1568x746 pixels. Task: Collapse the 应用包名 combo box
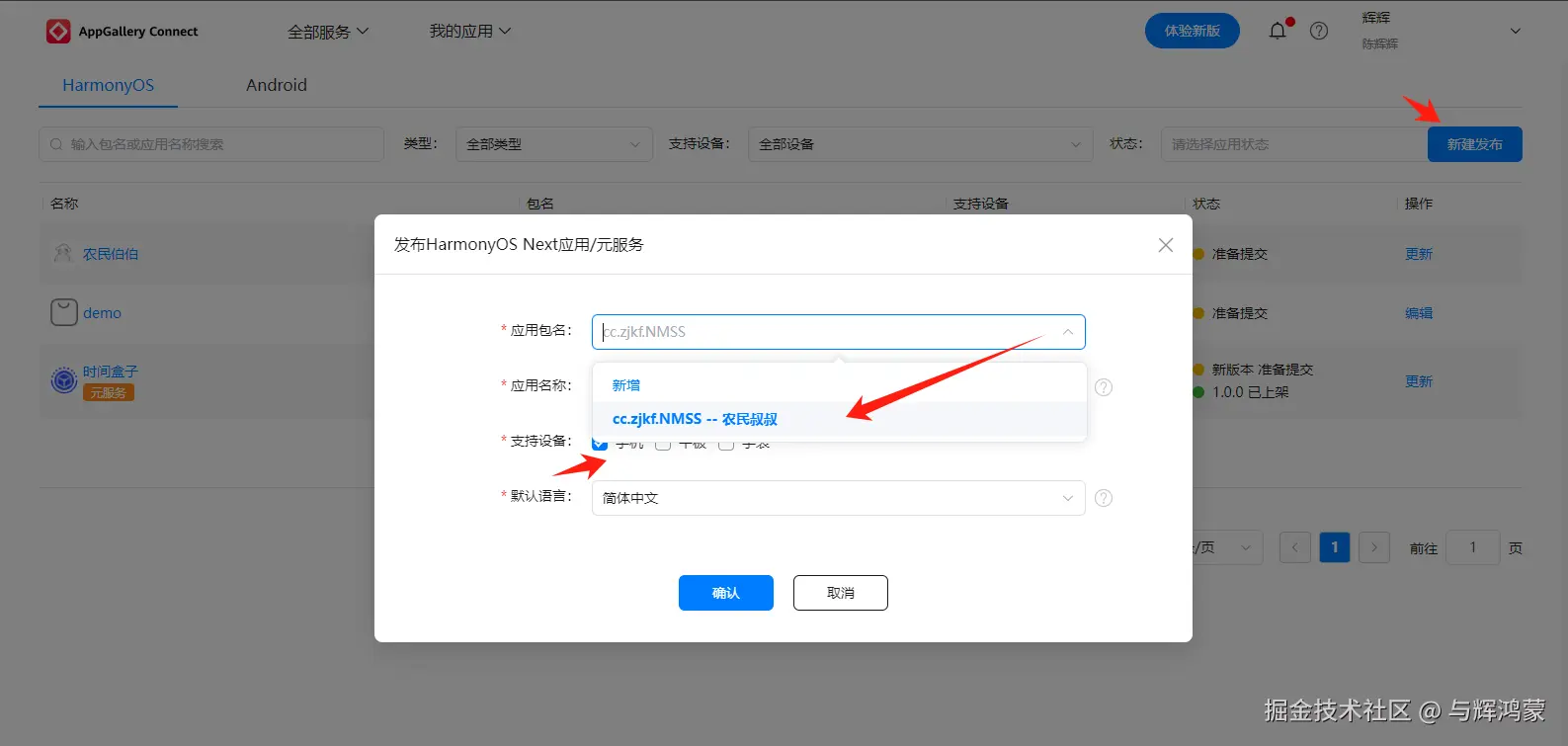(x=1068, y=332)
